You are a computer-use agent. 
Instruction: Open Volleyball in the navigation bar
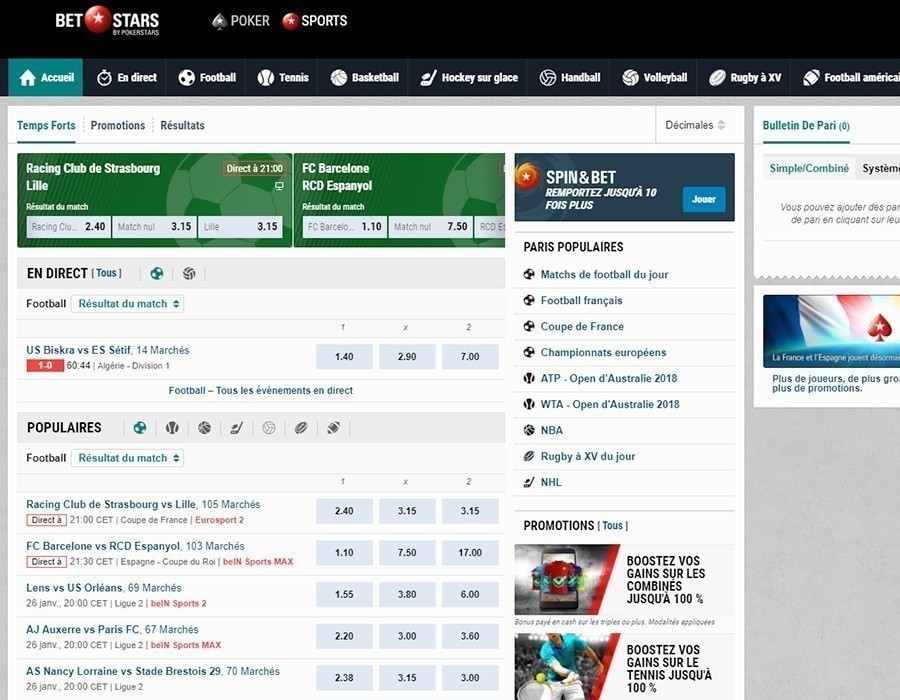[654, 77]
